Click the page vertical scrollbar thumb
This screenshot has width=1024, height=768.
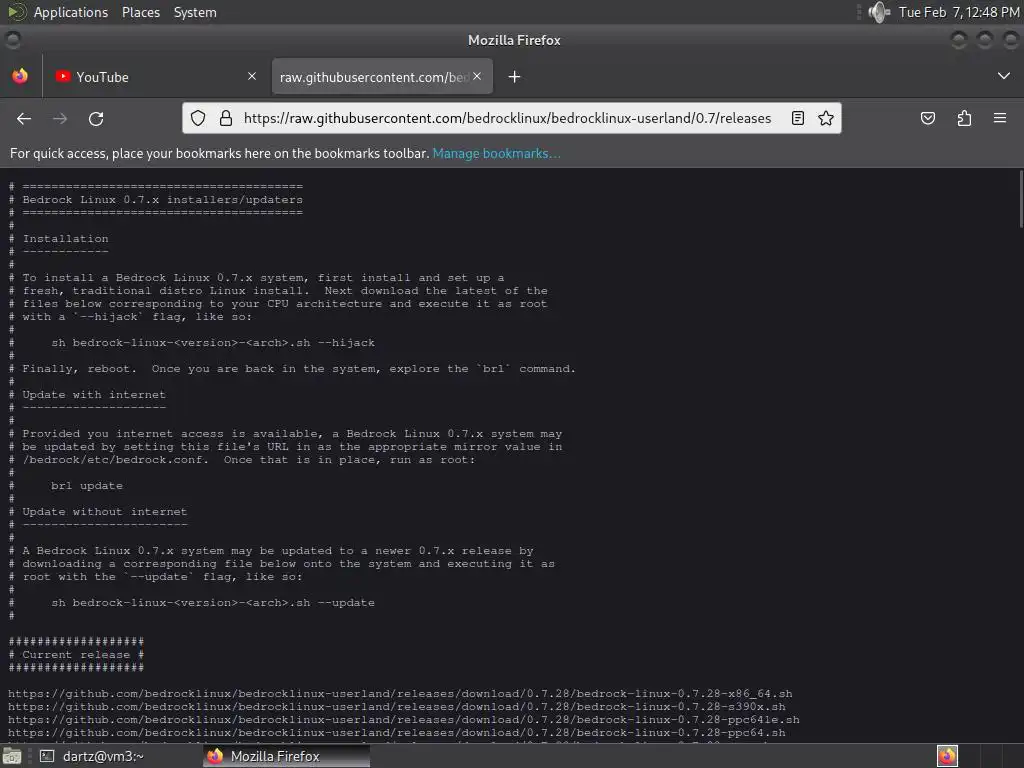1020,199
